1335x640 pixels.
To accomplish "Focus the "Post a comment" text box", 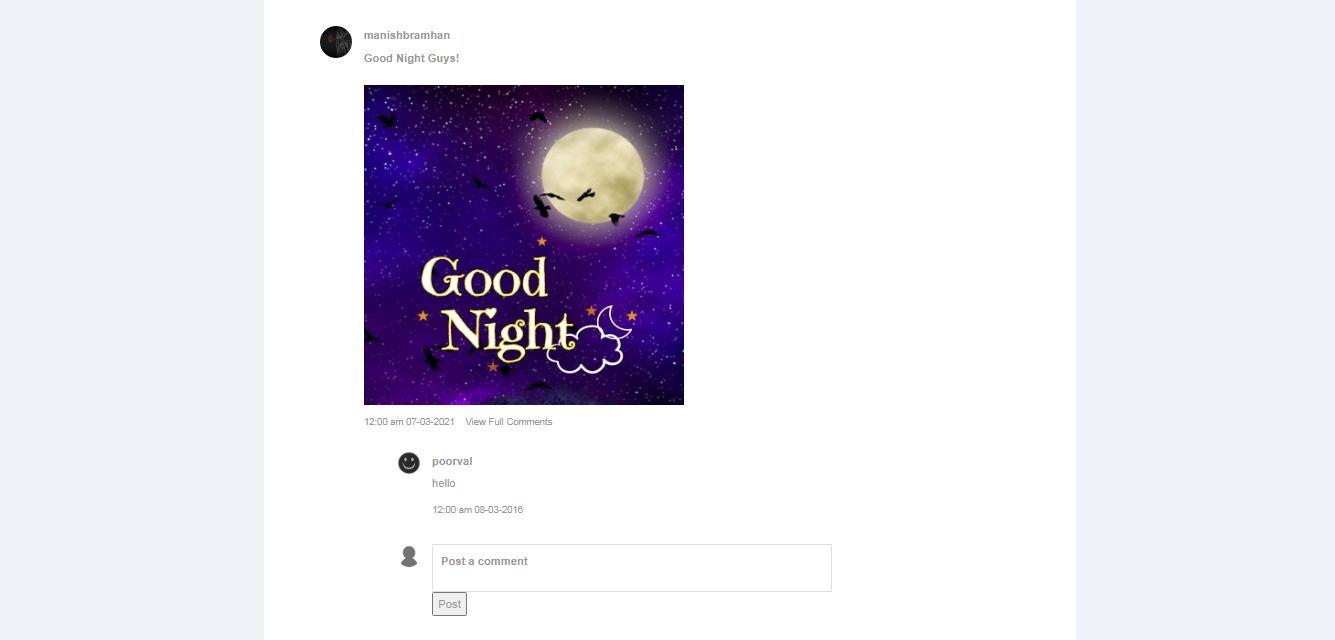I will (632, 568).
